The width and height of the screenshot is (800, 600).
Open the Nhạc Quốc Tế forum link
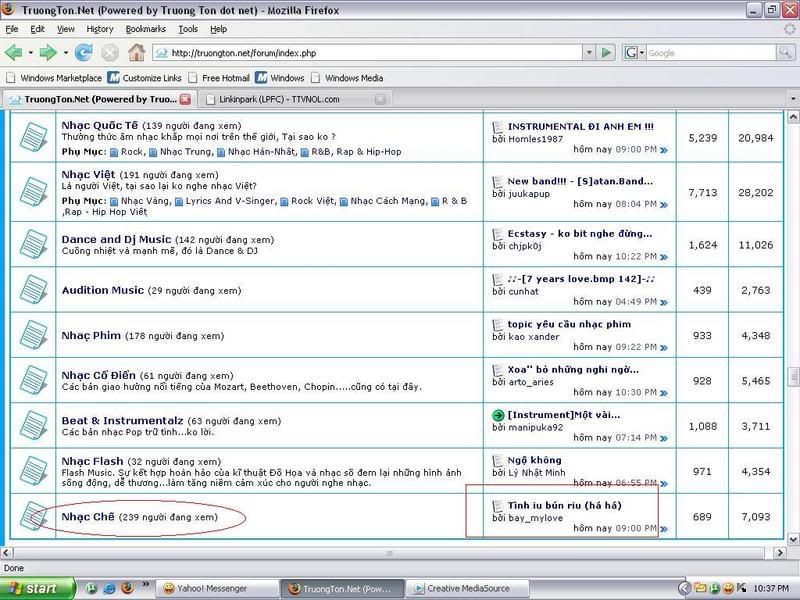coord(100,126)
